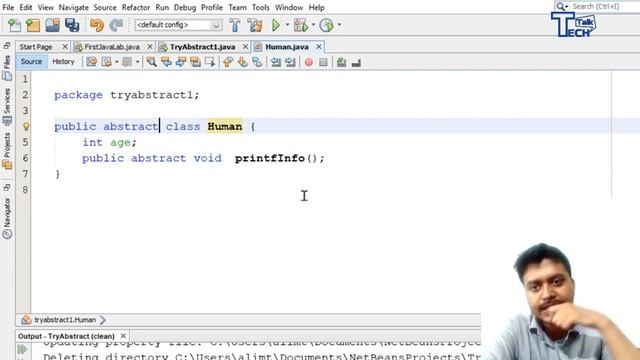This screenshot has width=640, height=360.
Task: Click the Toggle Bookmark icon
Action: click(x=257, y=62)
